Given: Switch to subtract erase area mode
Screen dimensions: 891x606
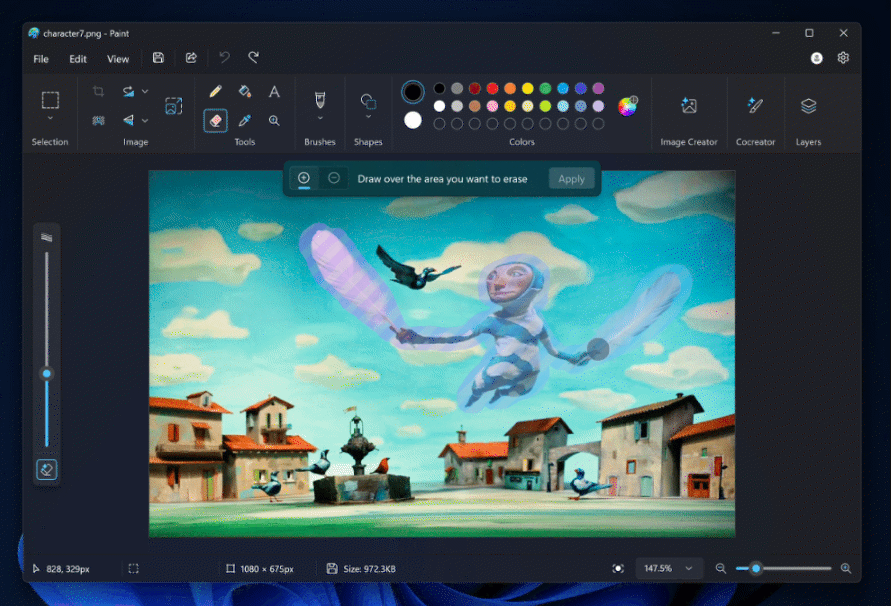Looking at the screenshot, I should point(334,178).
